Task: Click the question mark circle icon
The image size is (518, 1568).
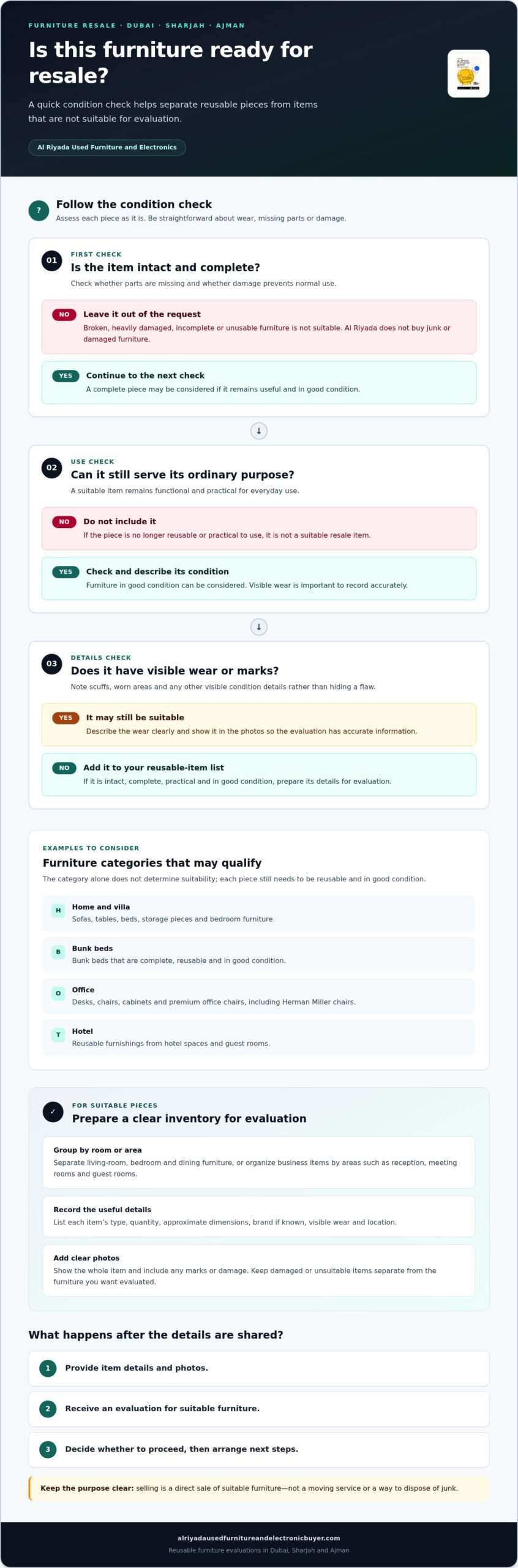Action: pyautogui.click(x=39, y=210)
